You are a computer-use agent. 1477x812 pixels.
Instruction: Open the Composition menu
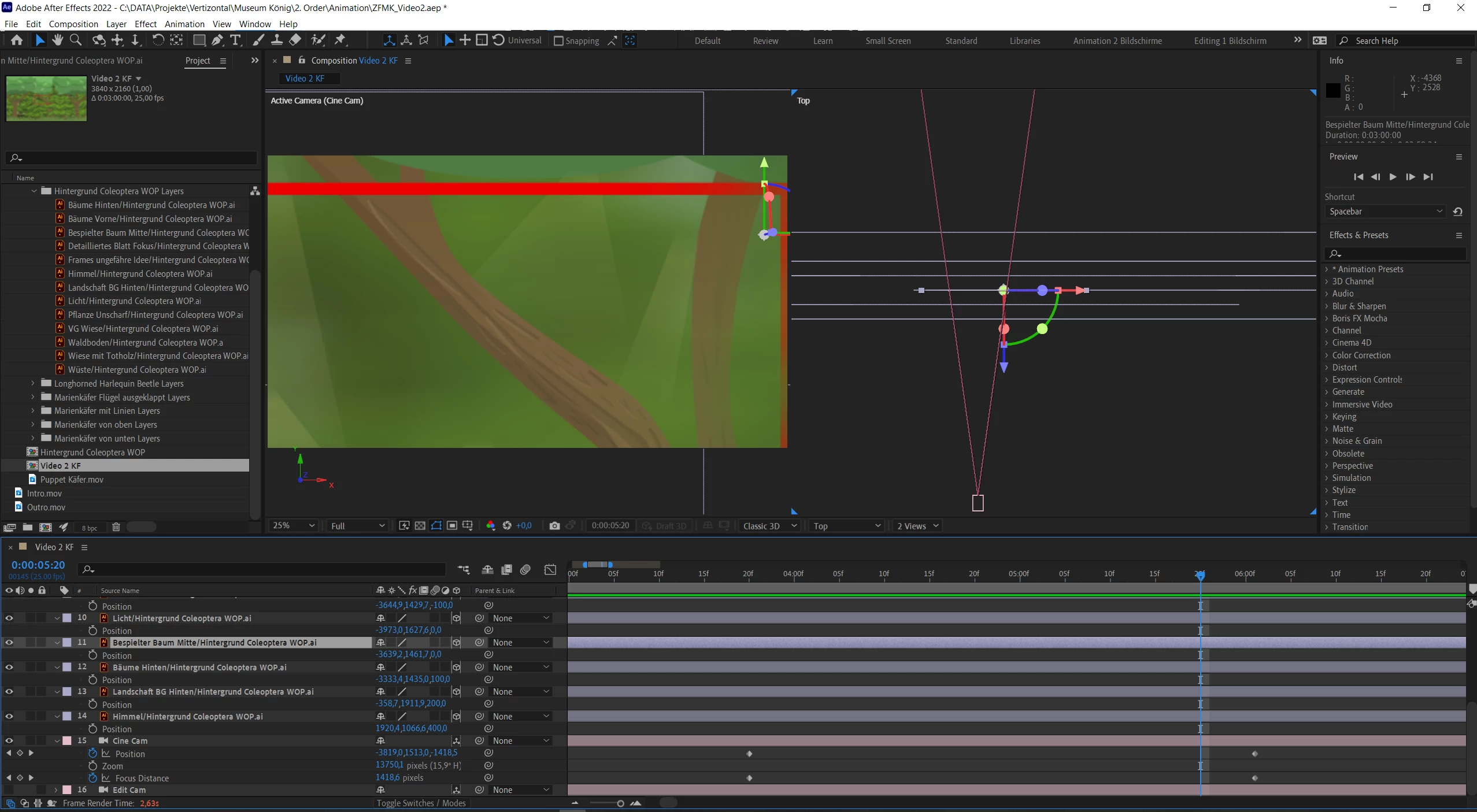pyautogui.click(x=73, y=24)
